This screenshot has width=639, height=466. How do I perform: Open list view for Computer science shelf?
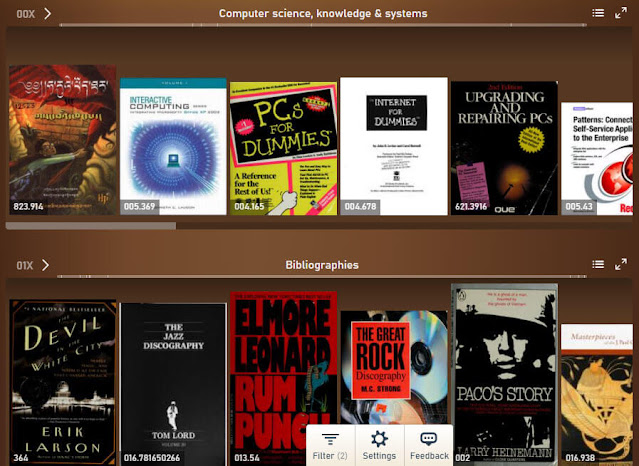(598, 13)
